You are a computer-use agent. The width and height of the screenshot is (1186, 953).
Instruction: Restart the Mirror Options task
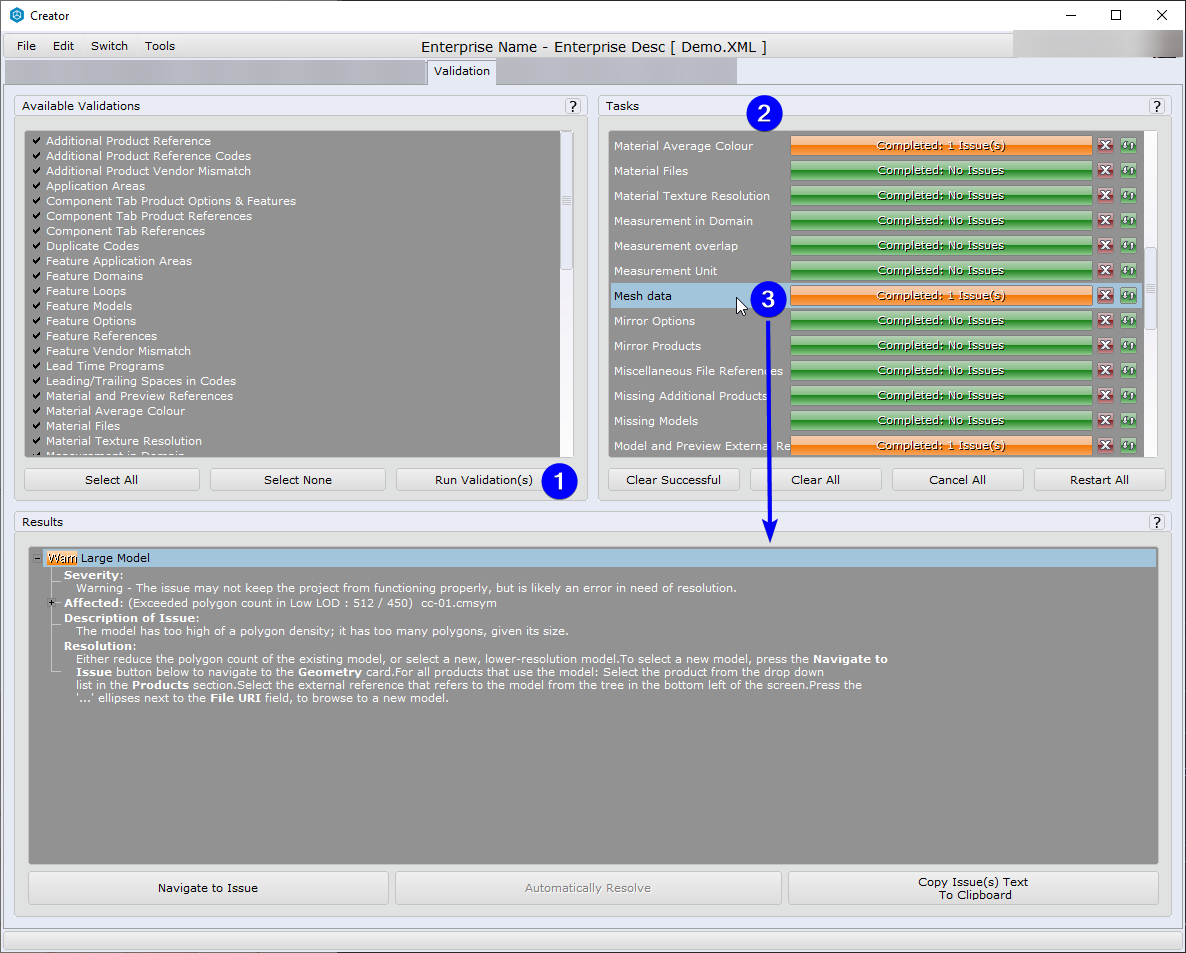[1128, 320]
